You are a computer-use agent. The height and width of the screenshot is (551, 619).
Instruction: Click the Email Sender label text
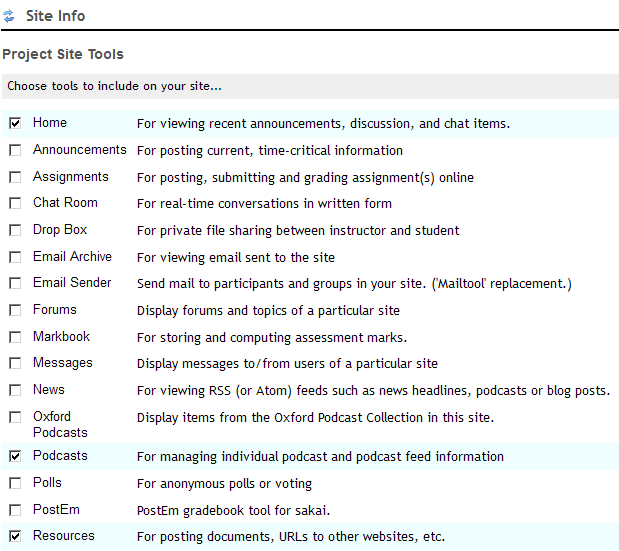(x=72, y=283)
